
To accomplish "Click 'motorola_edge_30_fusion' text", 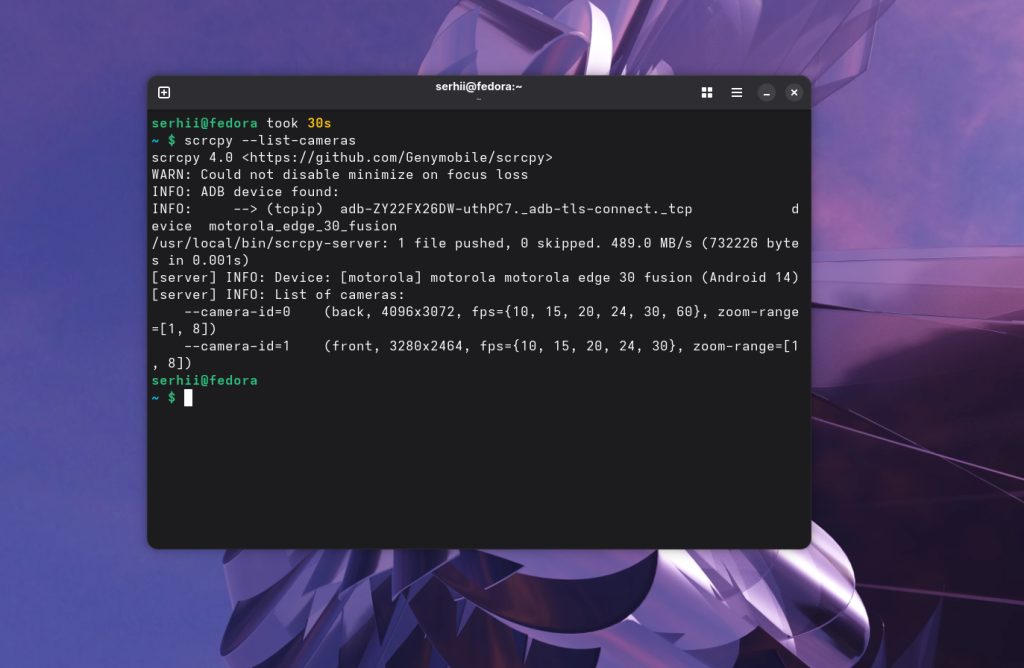I will click(303, 227).
